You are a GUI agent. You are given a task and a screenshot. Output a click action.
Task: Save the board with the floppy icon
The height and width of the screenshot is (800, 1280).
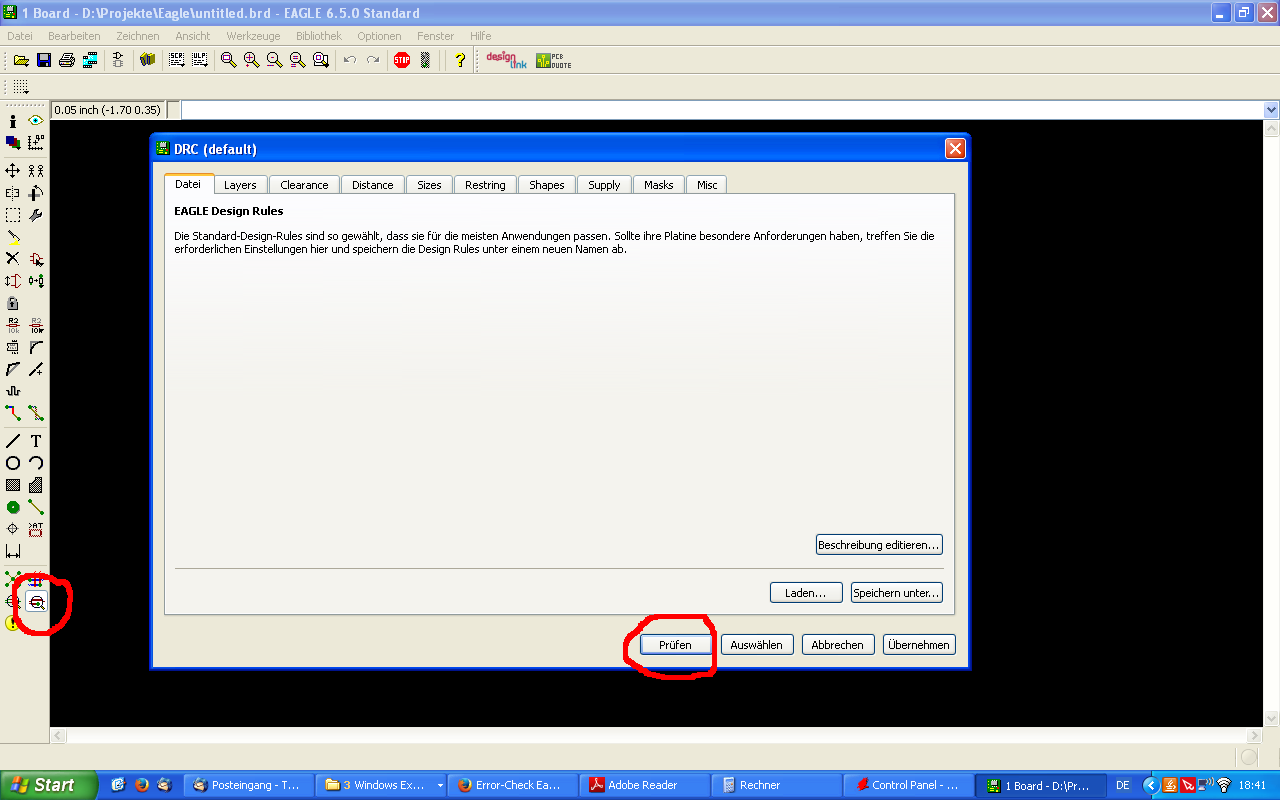[x=44, y=60]
